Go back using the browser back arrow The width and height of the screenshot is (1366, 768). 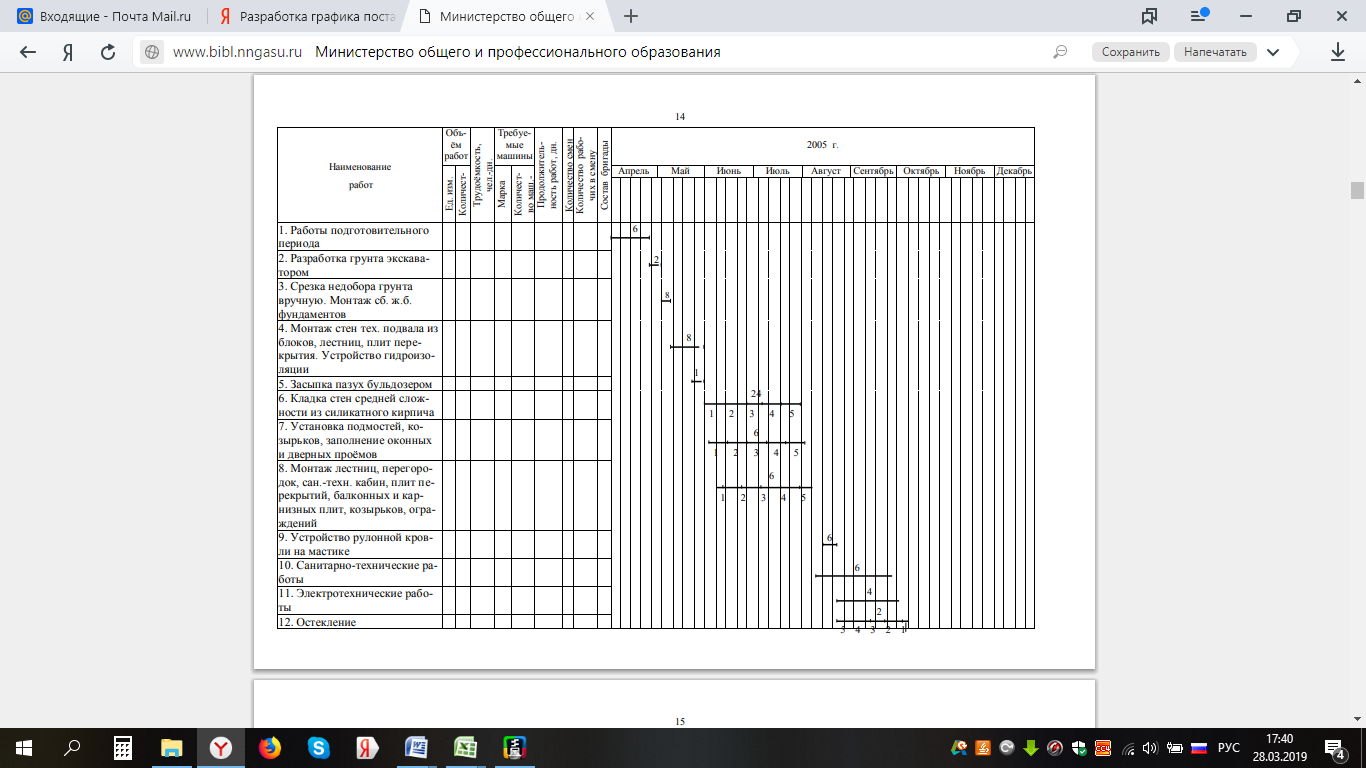point(28,52)
